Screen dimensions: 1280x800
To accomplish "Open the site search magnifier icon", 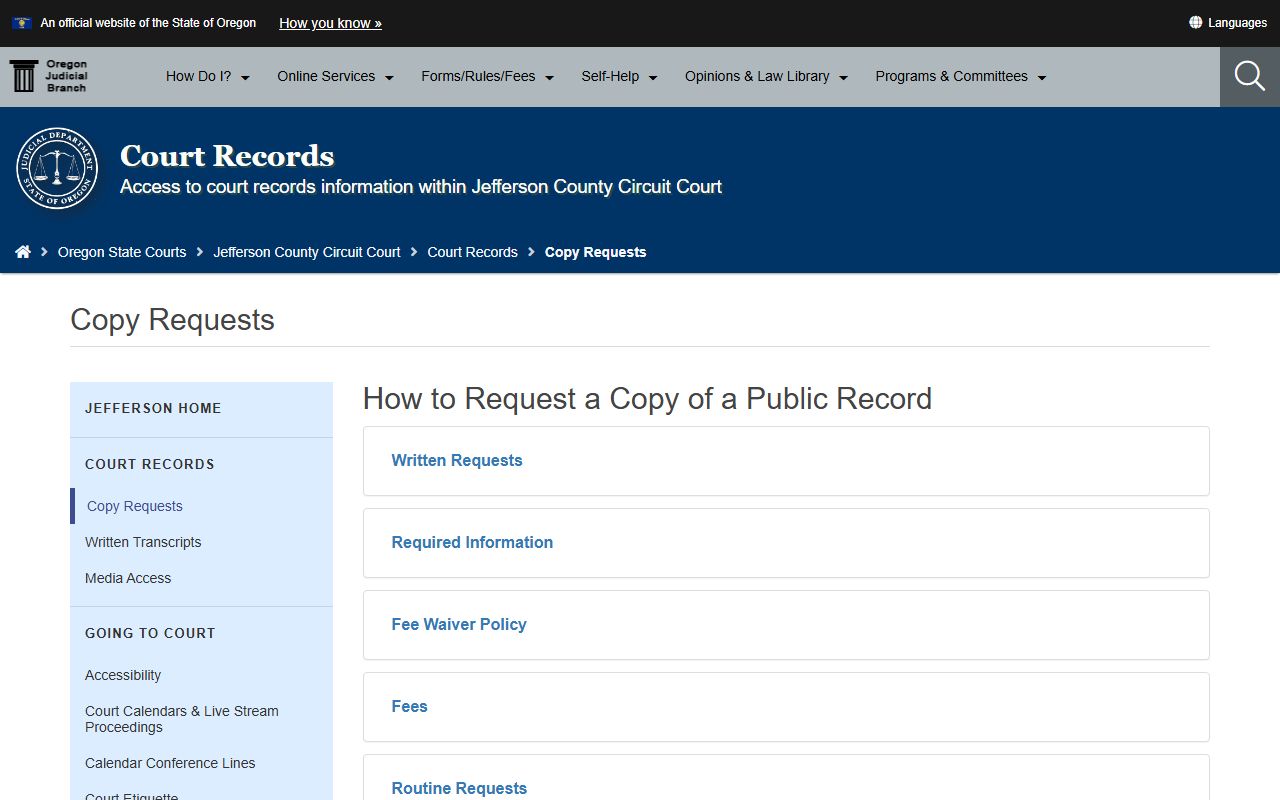I will (x=1250, y=76).
